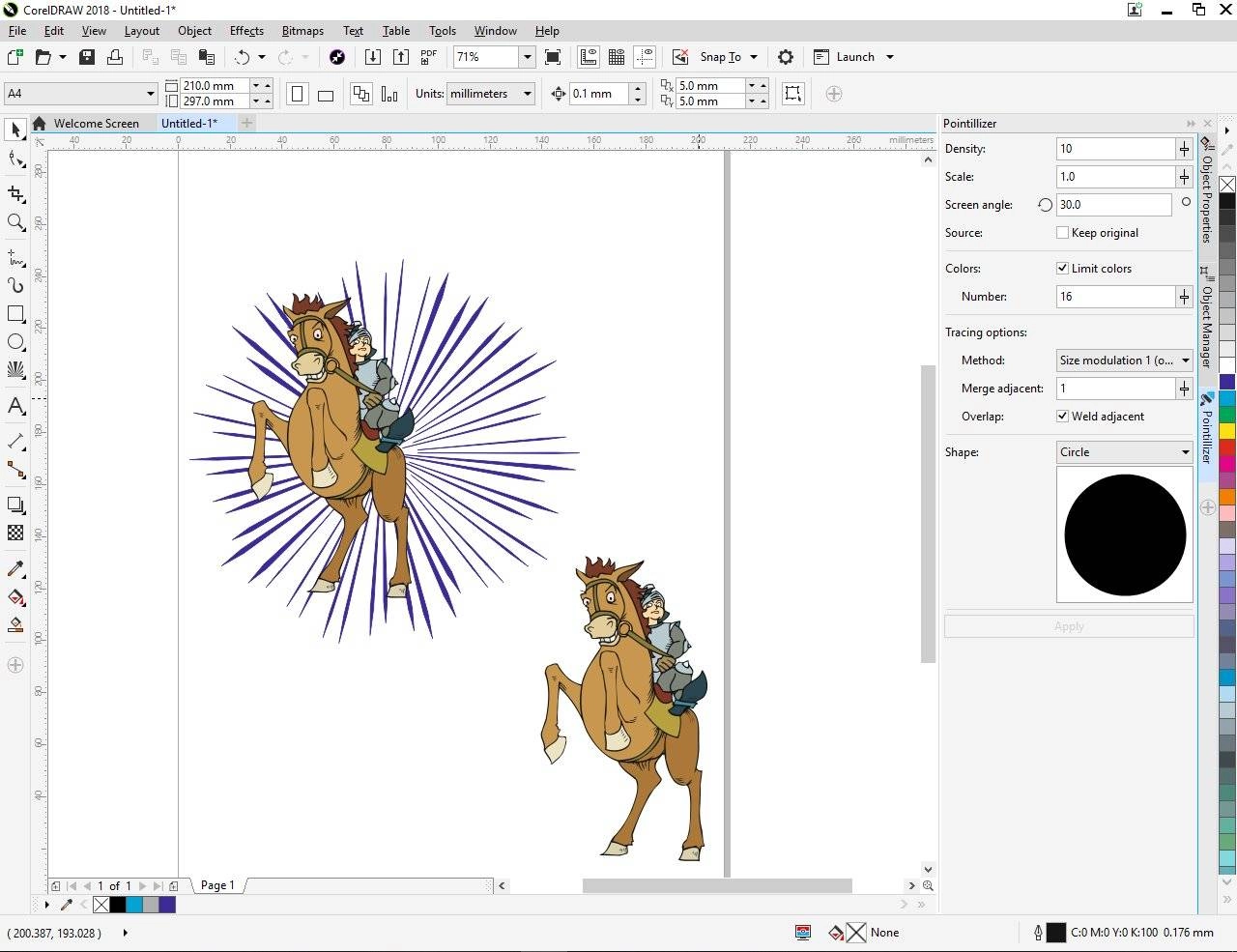Add a new document tab
Viewport: 1237px width, 952px height.
246,123
